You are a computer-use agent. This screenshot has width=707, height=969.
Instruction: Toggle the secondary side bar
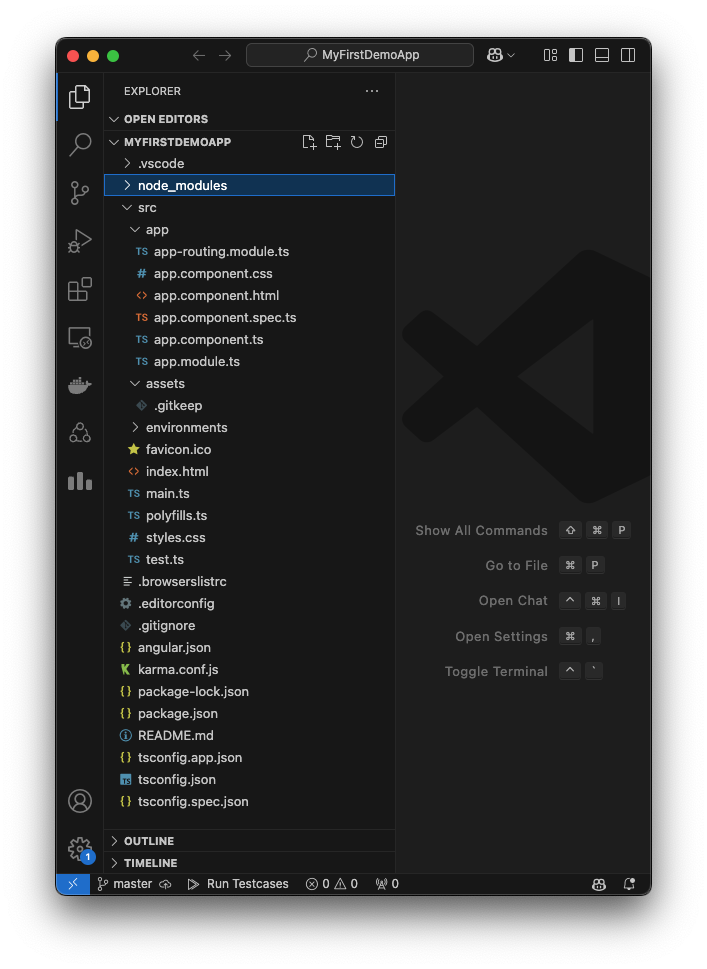tap(628, 55)
